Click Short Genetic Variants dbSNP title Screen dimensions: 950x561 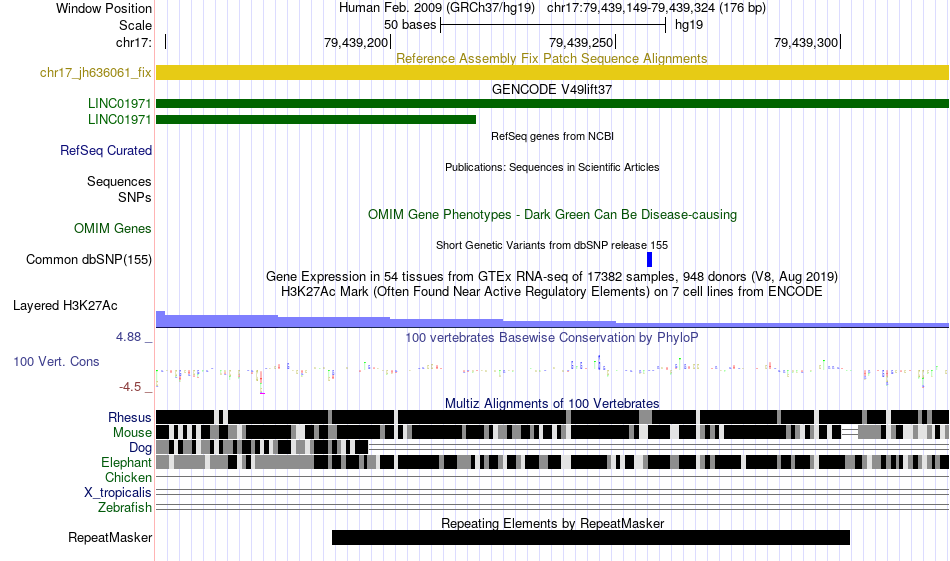pyautogui.click(x=552, y=245)
